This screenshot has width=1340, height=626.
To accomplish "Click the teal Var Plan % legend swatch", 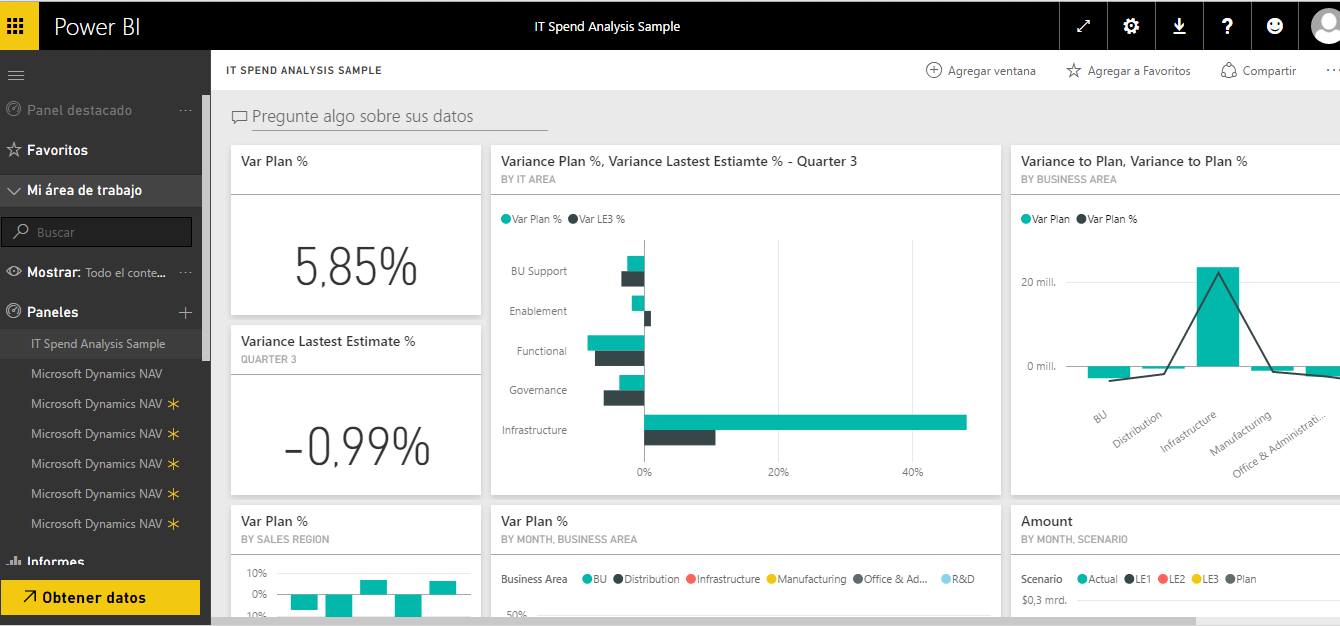I will tap(504, 218).
